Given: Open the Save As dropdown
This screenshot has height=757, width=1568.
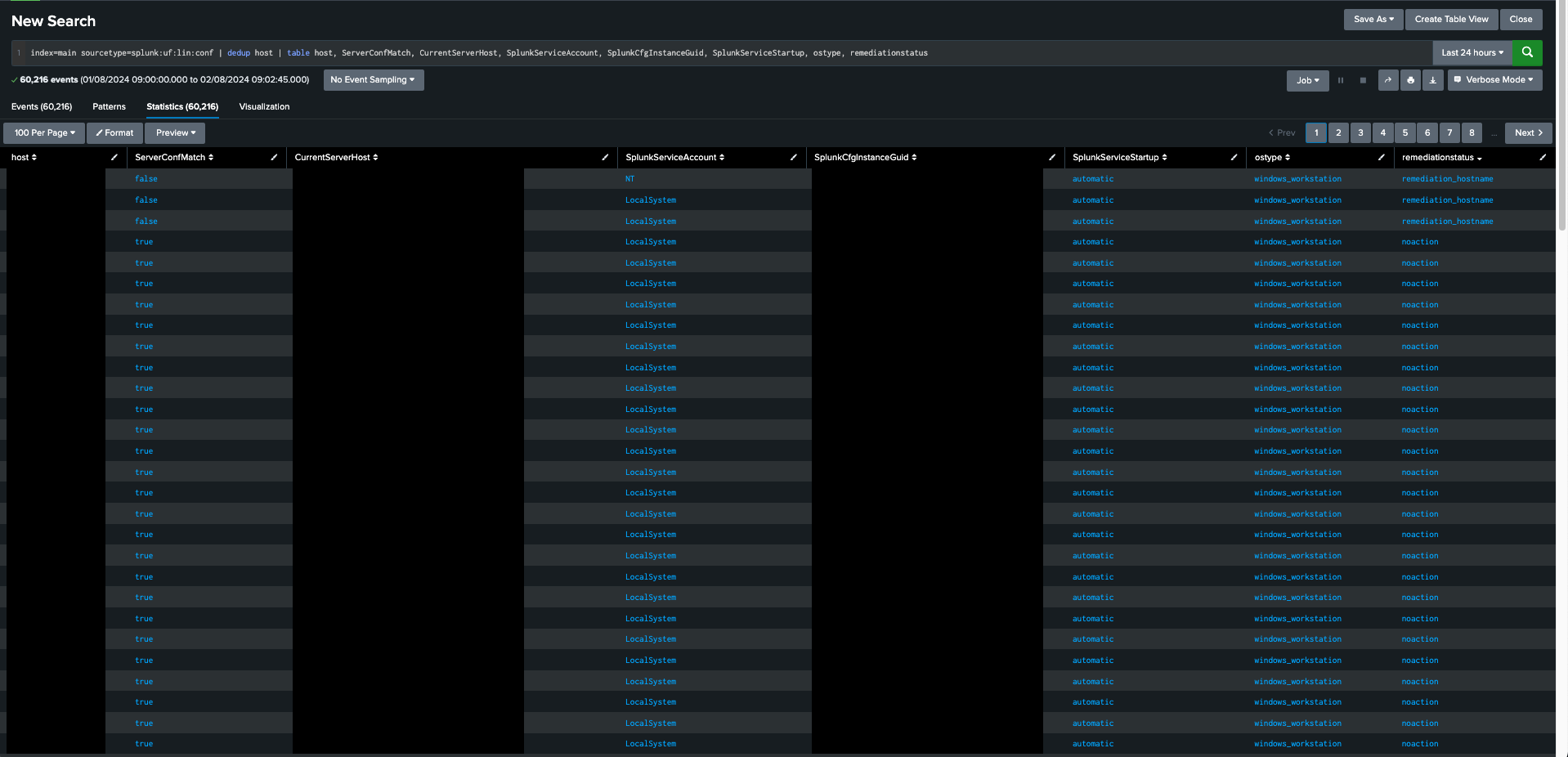Looking at the screenshot, I should tap(1373, 20).
